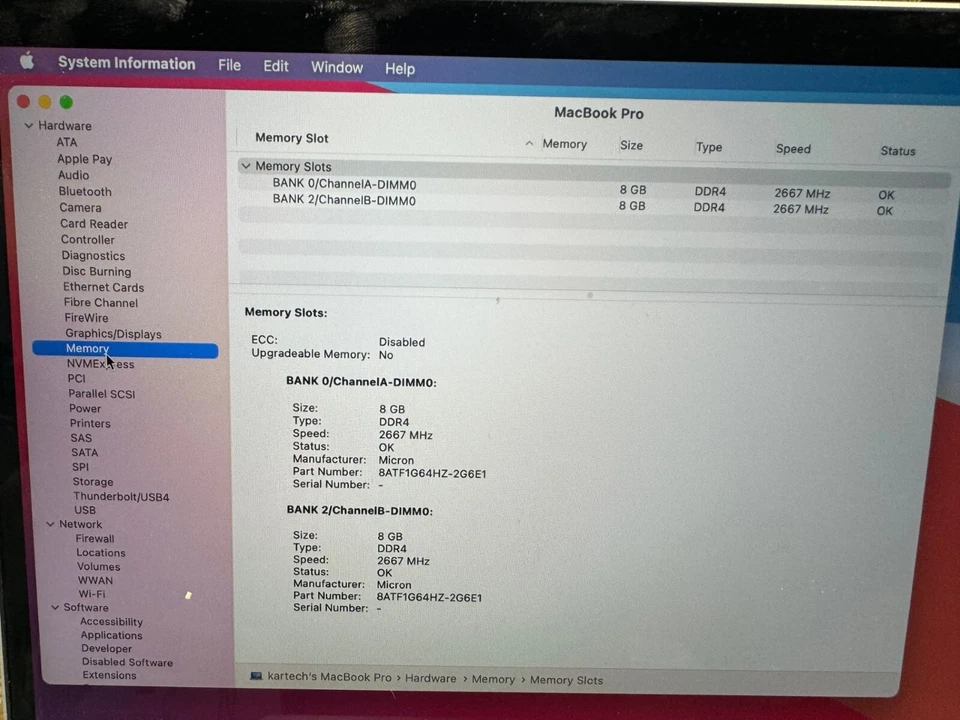Select the BANK 0/ChannelA-DIMM0 row

click(x=344, y=184)
